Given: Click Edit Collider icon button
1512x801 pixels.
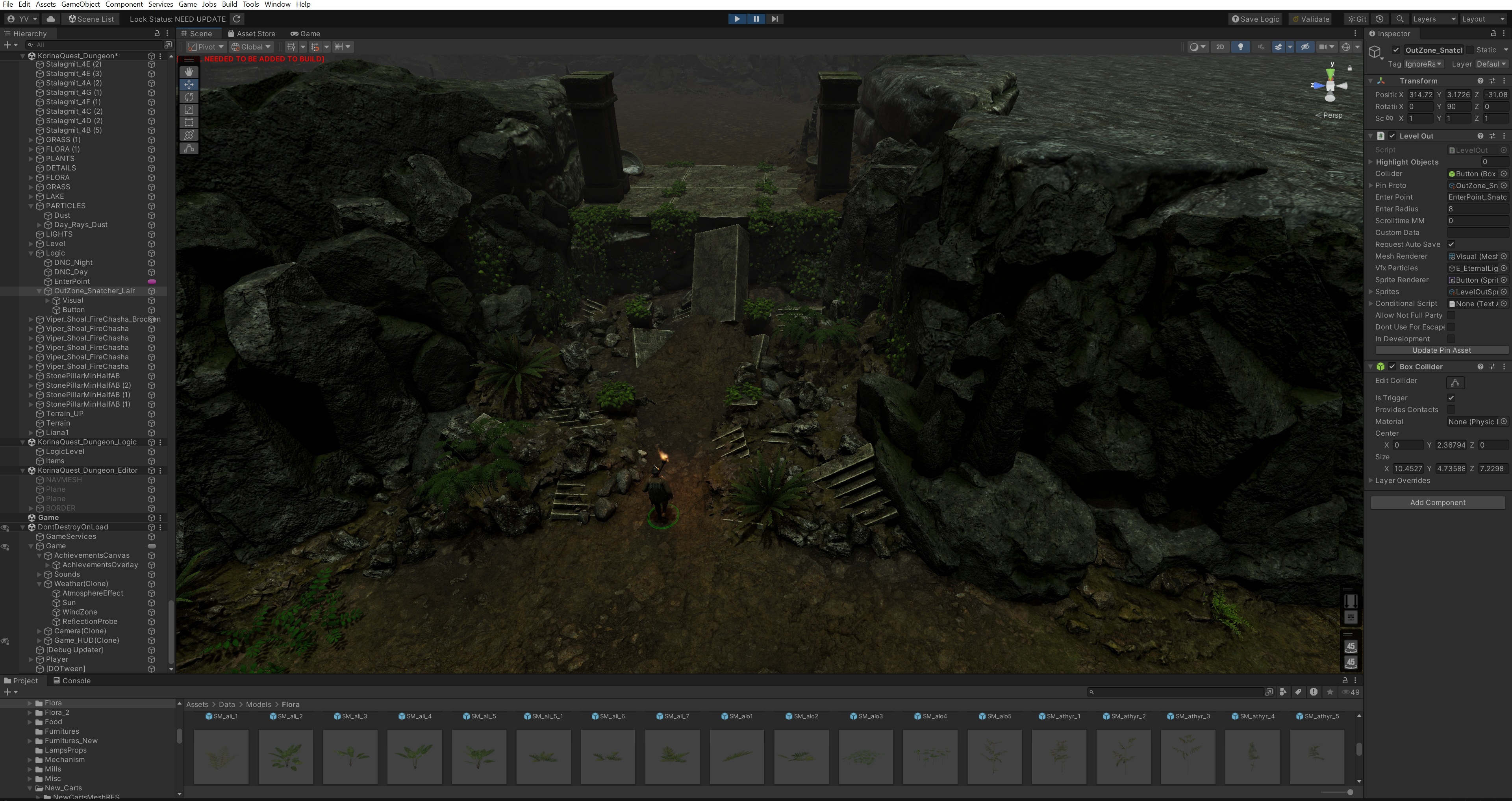Looking at the screenshot, I should [1455, 383].
